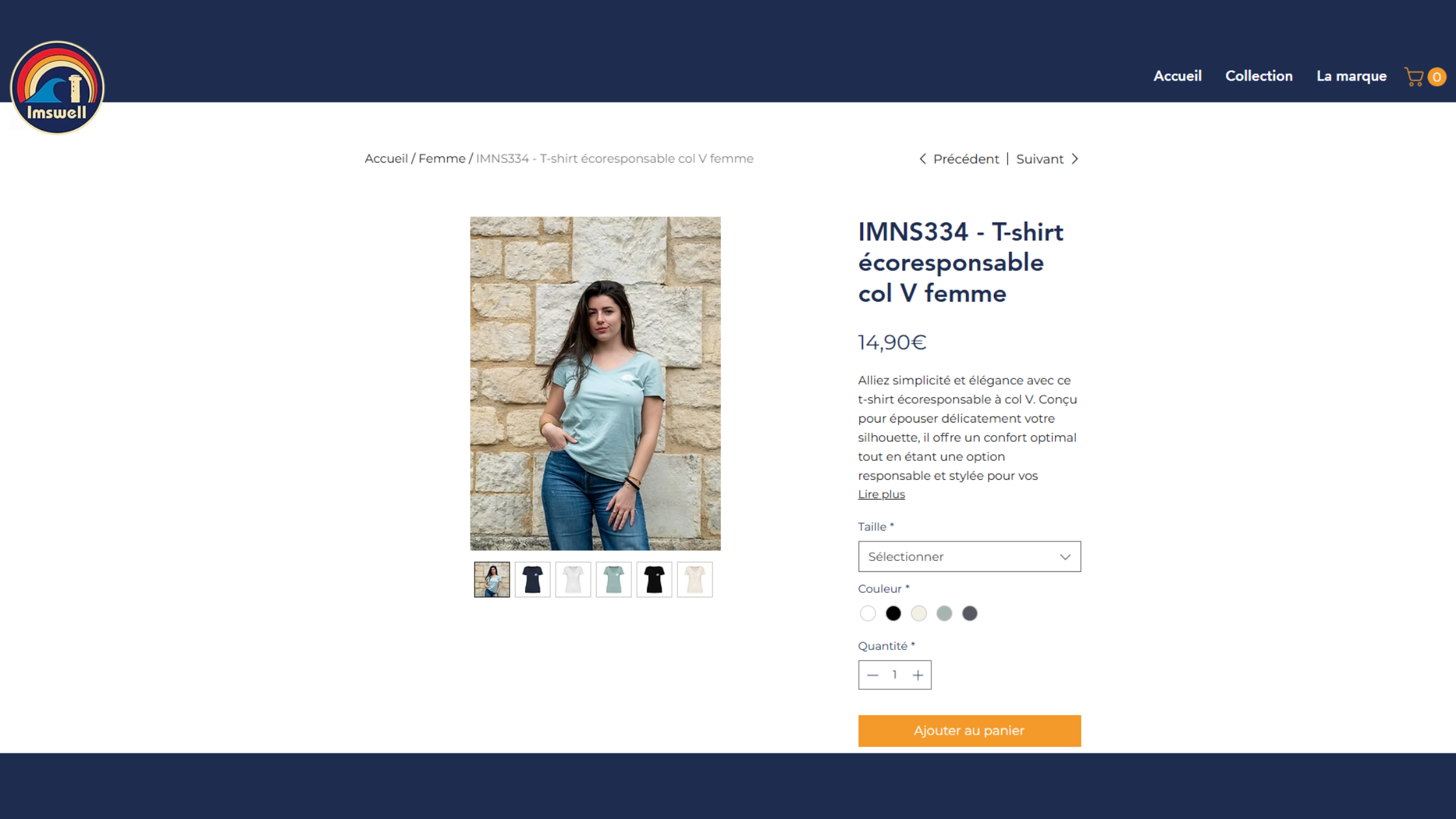The width and height of the screenshot is (1456, 819).
Task: Go to the Accueil menu item
Action: tap(1177, 76)
